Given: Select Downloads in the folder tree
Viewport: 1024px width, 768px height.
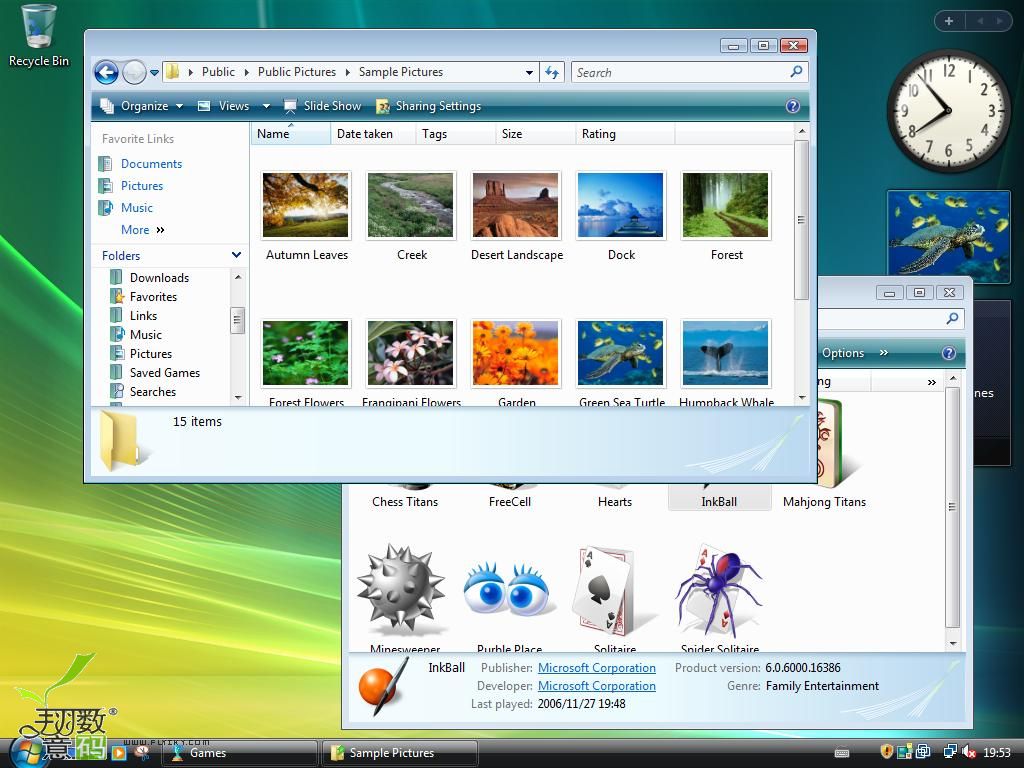Looking at the screenshot, I should (159, 278).
